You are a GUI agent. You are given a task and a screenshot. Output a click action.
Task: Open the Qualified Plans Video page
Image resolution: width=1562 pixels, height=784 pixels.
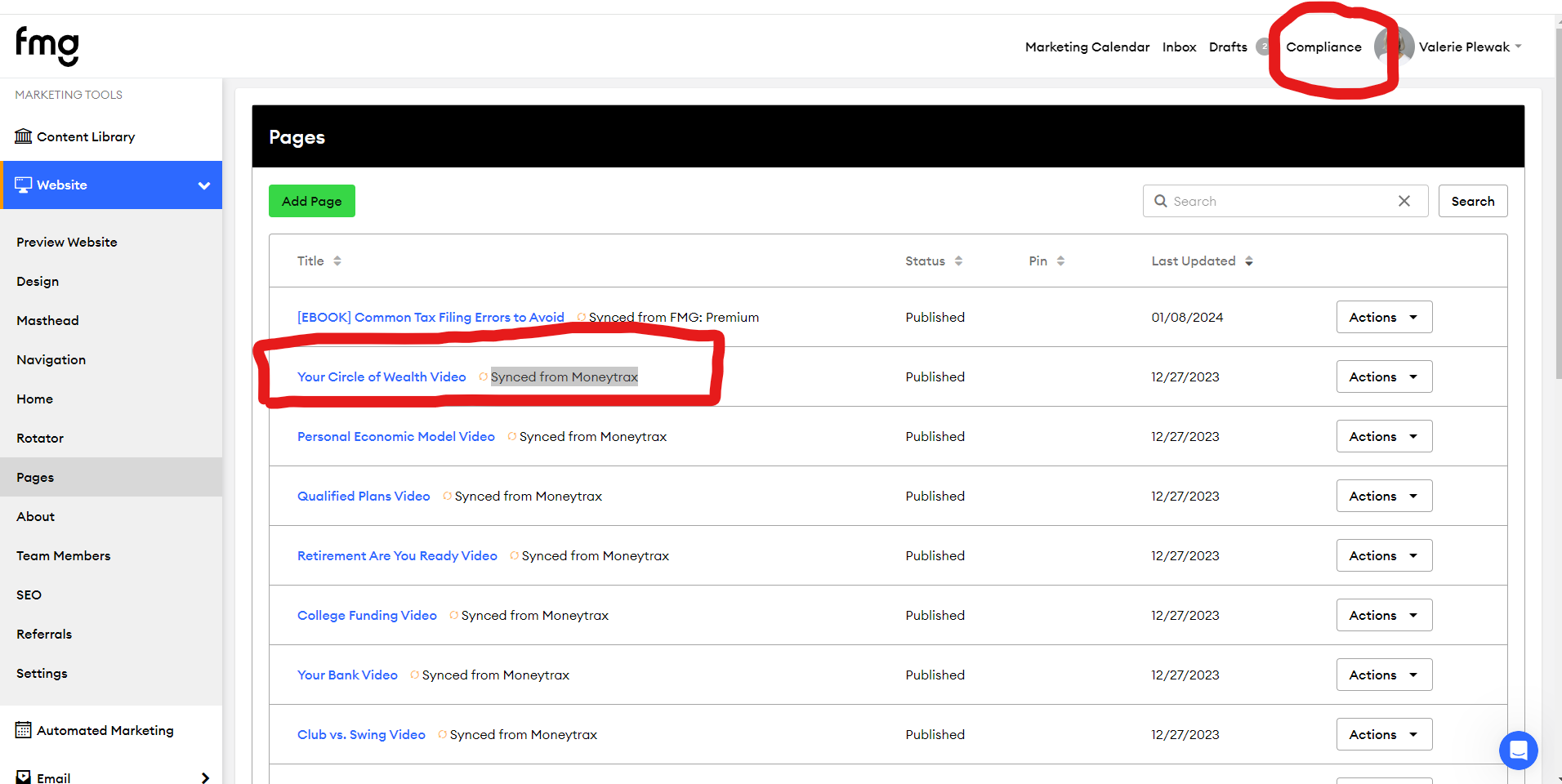[364, 496]
